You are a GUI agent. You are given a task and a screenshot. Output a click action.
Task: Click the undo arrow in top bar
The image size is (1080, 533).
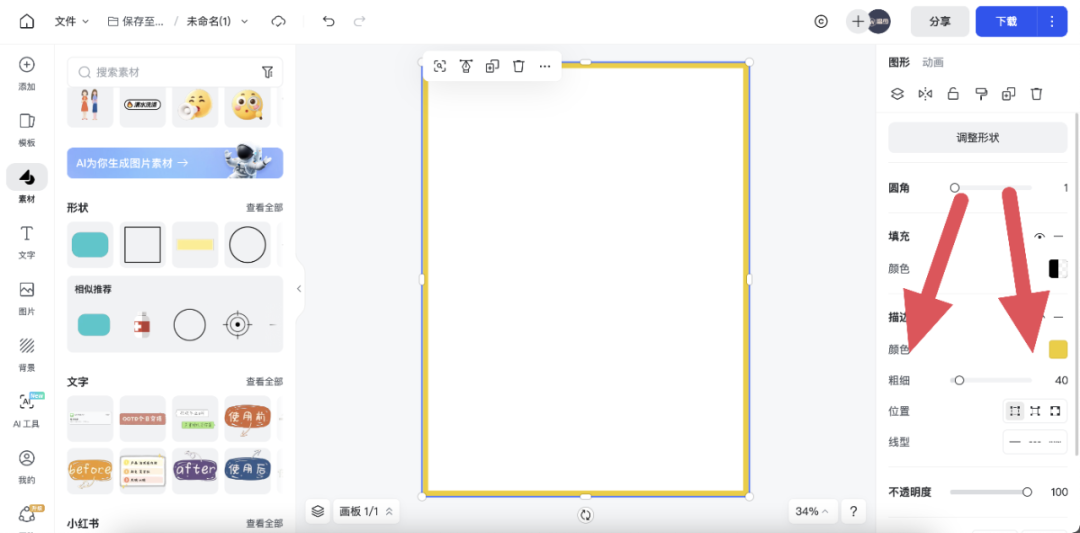[x=328, y=21]
